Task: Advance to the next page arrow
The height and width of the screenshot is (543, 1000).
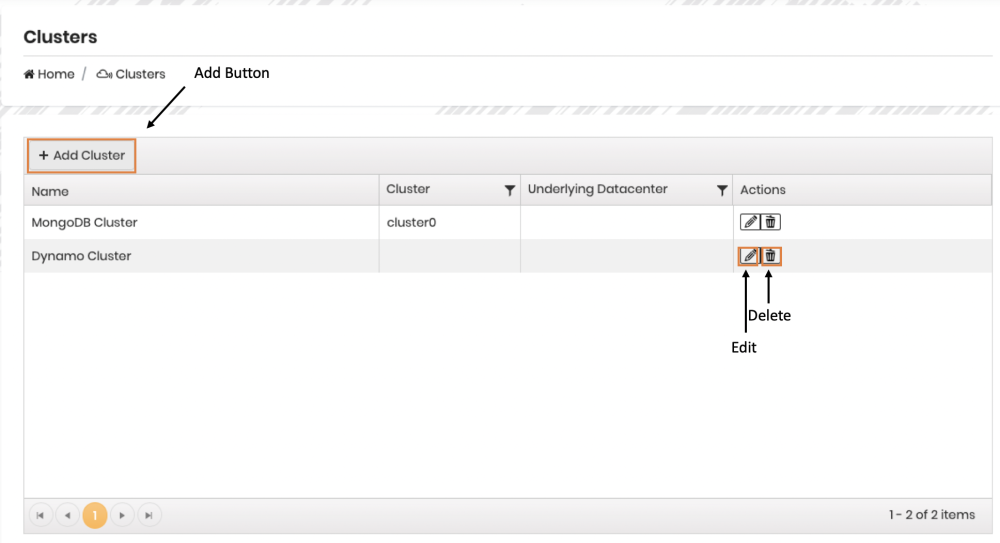Action: (121, 515)
